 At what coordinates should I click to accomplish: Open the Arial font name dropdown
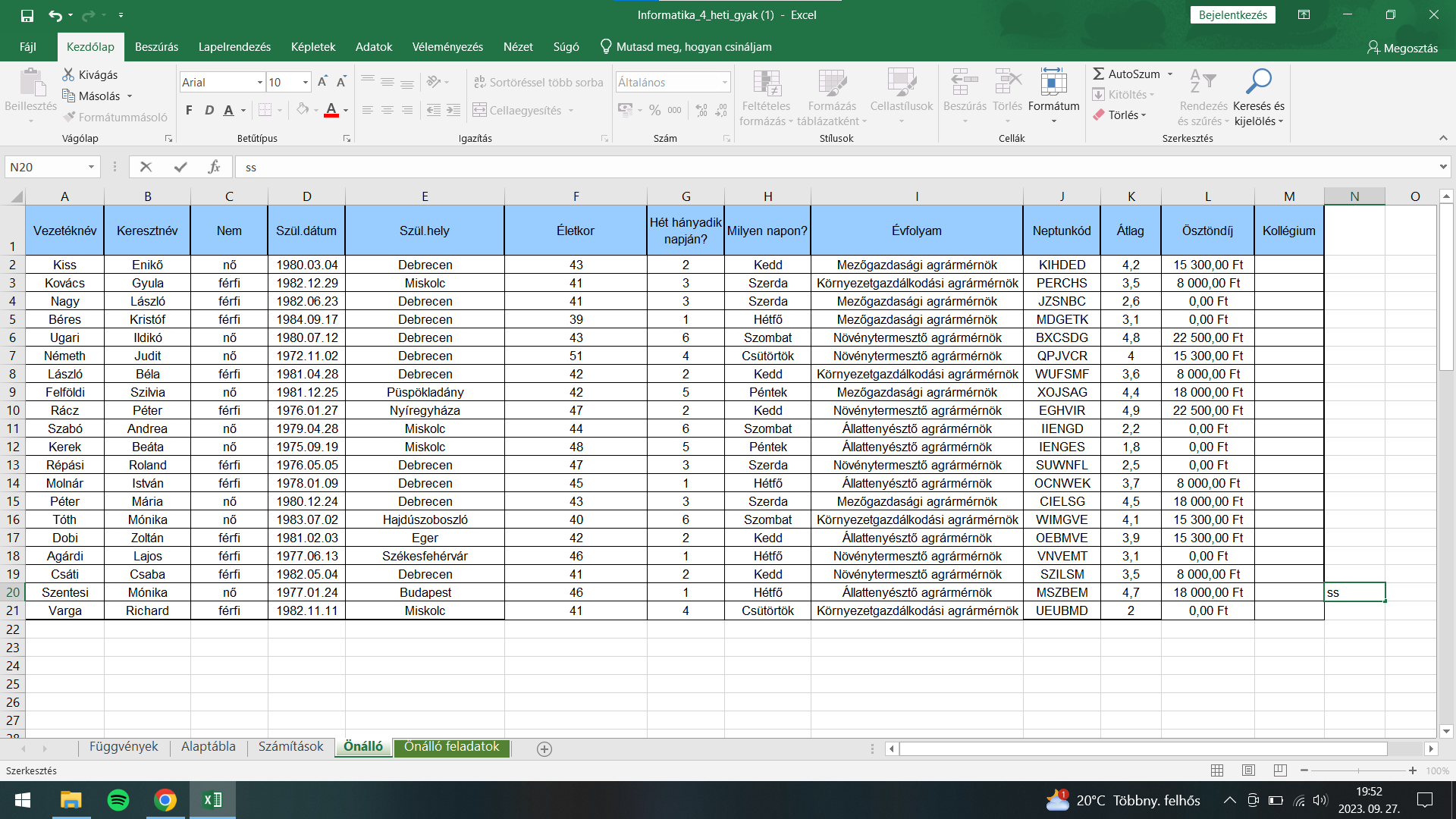pyautogui.click(x=259, y=82)
